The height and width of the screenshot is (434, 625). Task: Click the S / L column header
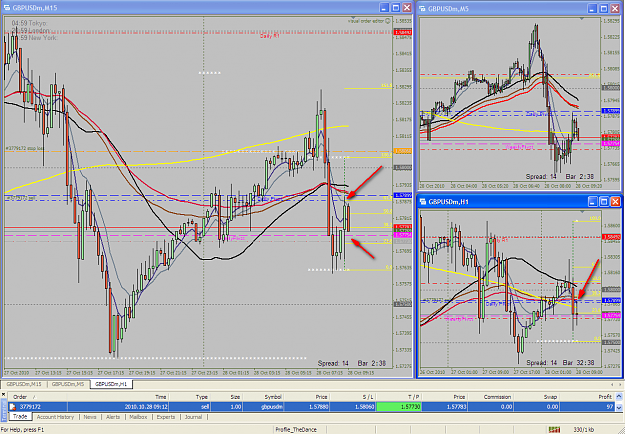(353, 397)
